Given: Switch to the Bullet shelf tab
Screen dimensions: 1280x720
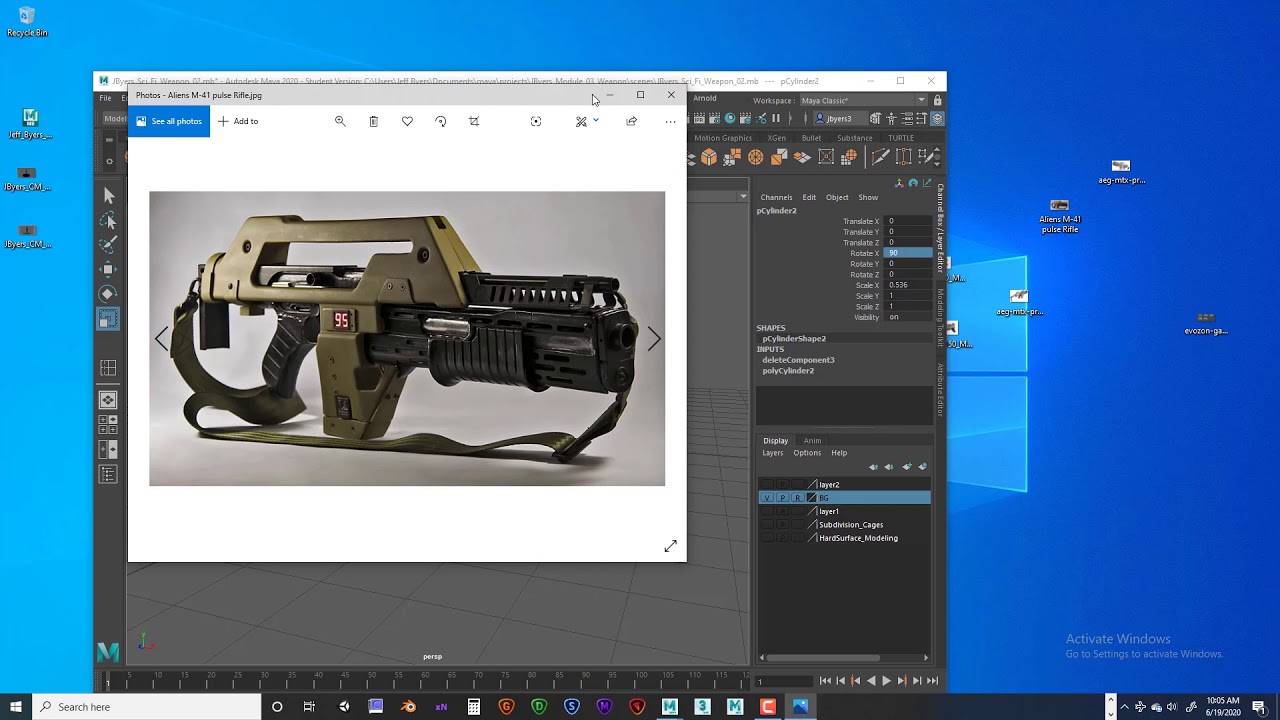Looking at the screenshot, I should [811, 138].
